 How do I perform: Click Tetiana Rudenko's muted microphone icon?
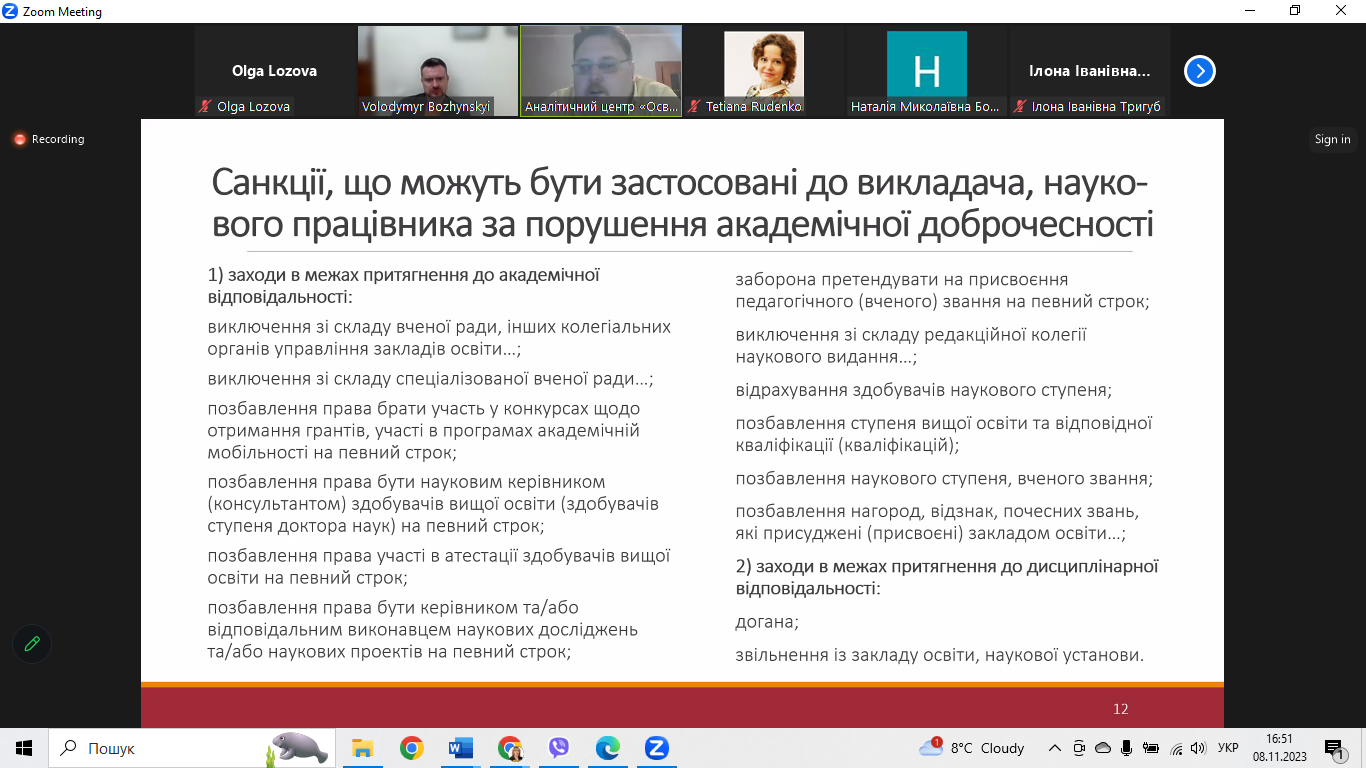(x=694, y=106)
